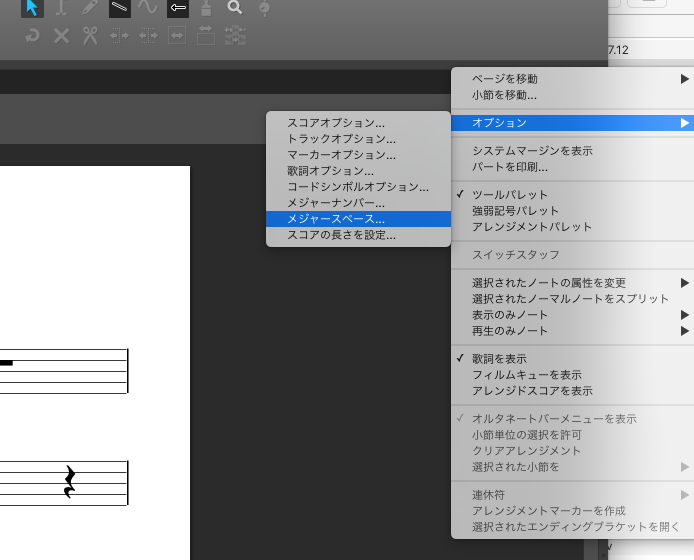Image resolution: width=694 pixels, height=560 pixels.
Task: Choose パートを印刷... menu item
Action: 572,167
